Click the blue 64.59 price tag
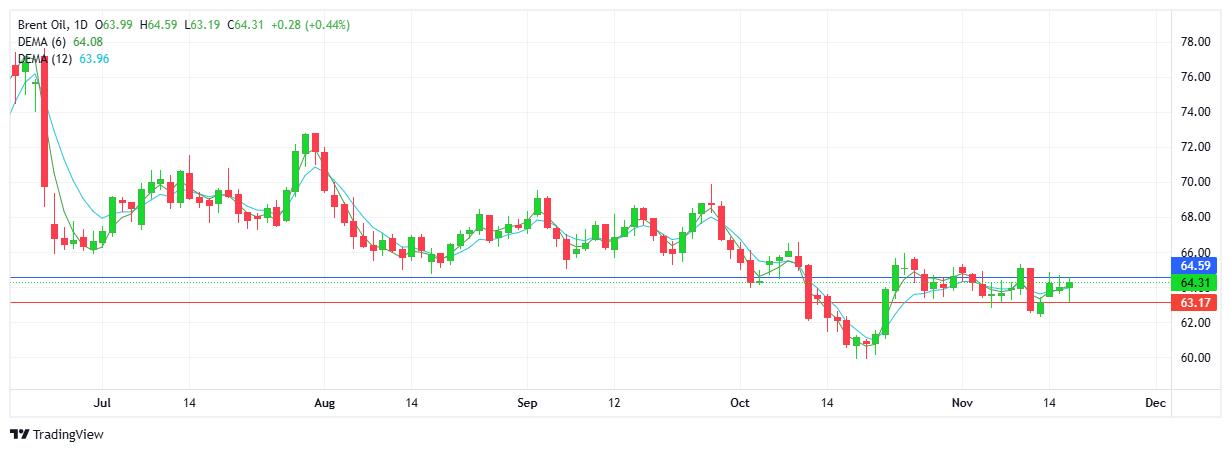The height and width of the screenshot is (452, 1231). coord(1196,266)
